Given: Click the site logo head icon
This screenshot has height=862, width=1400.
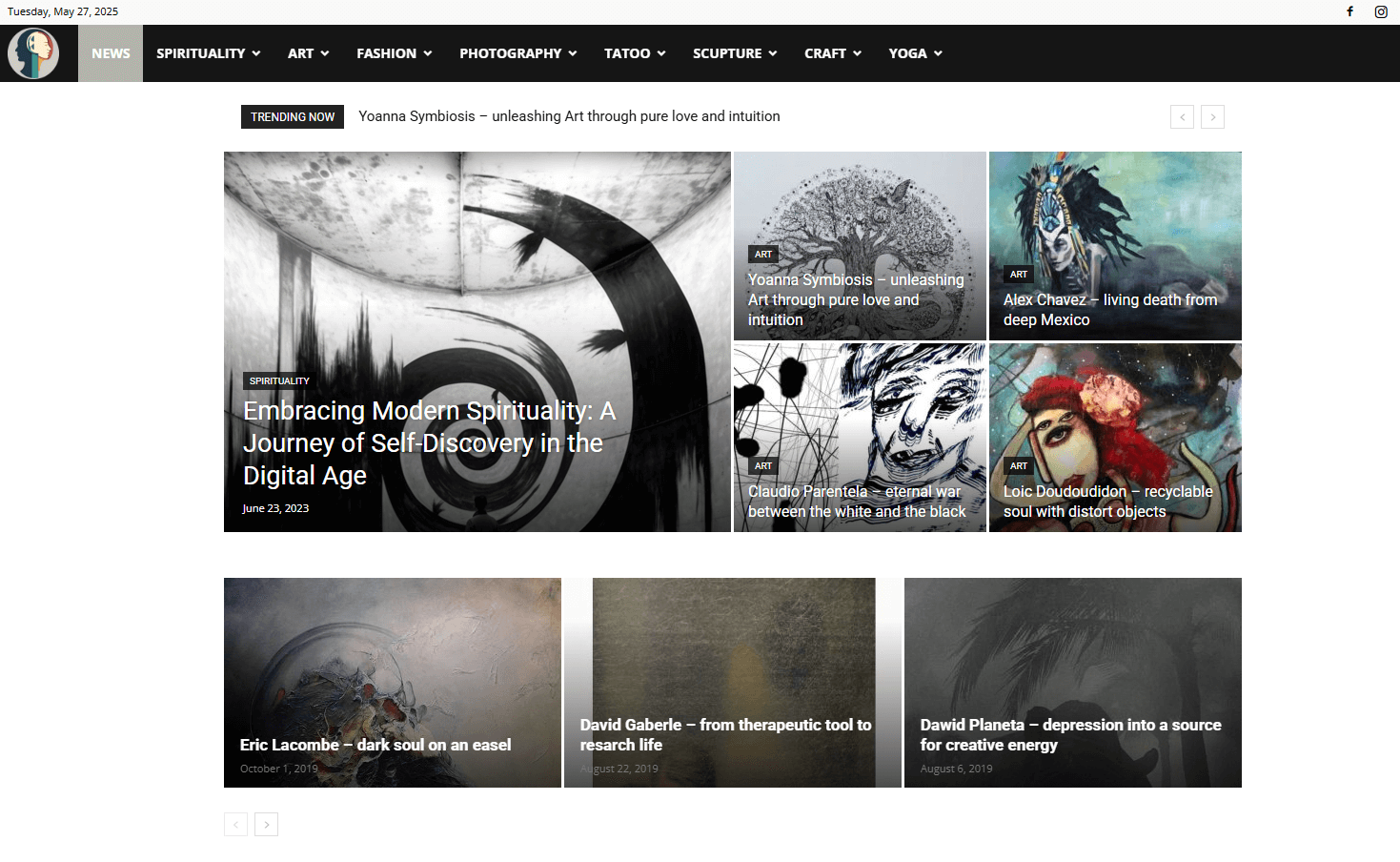Looking at the screenshot, I should (x=33, y=53).
